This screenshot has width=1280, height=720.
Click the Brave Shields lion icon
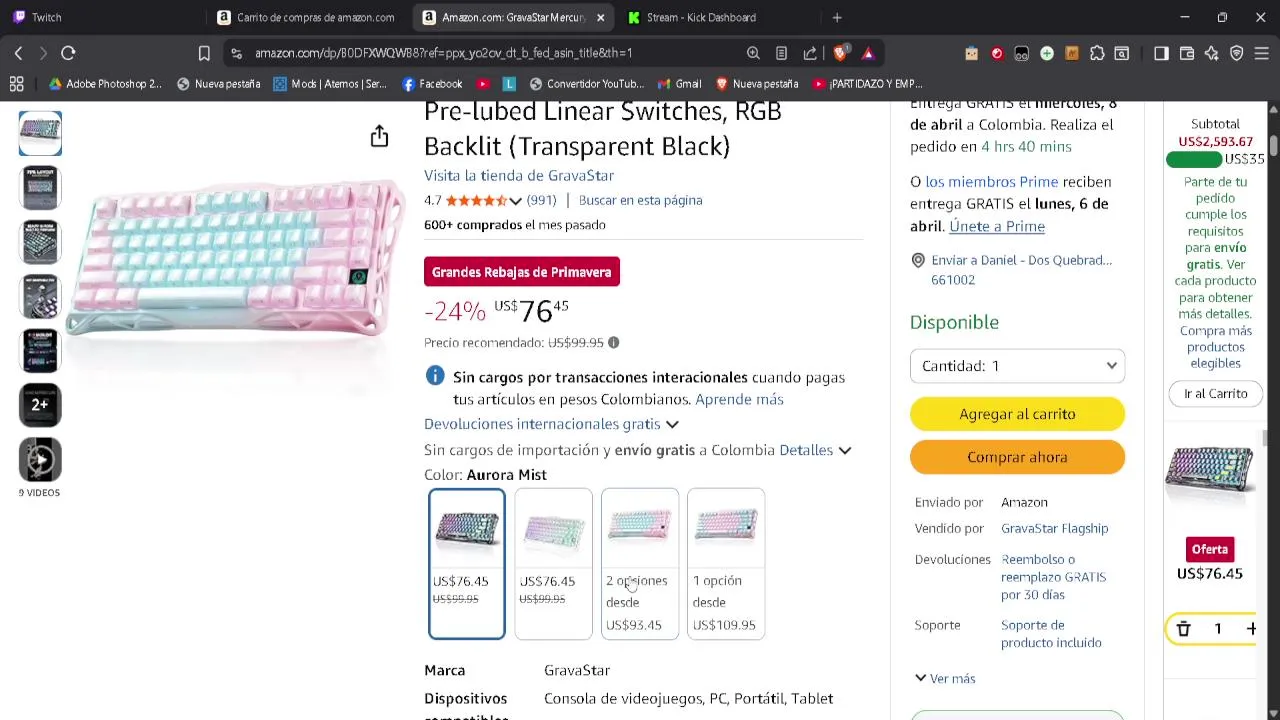841,53
